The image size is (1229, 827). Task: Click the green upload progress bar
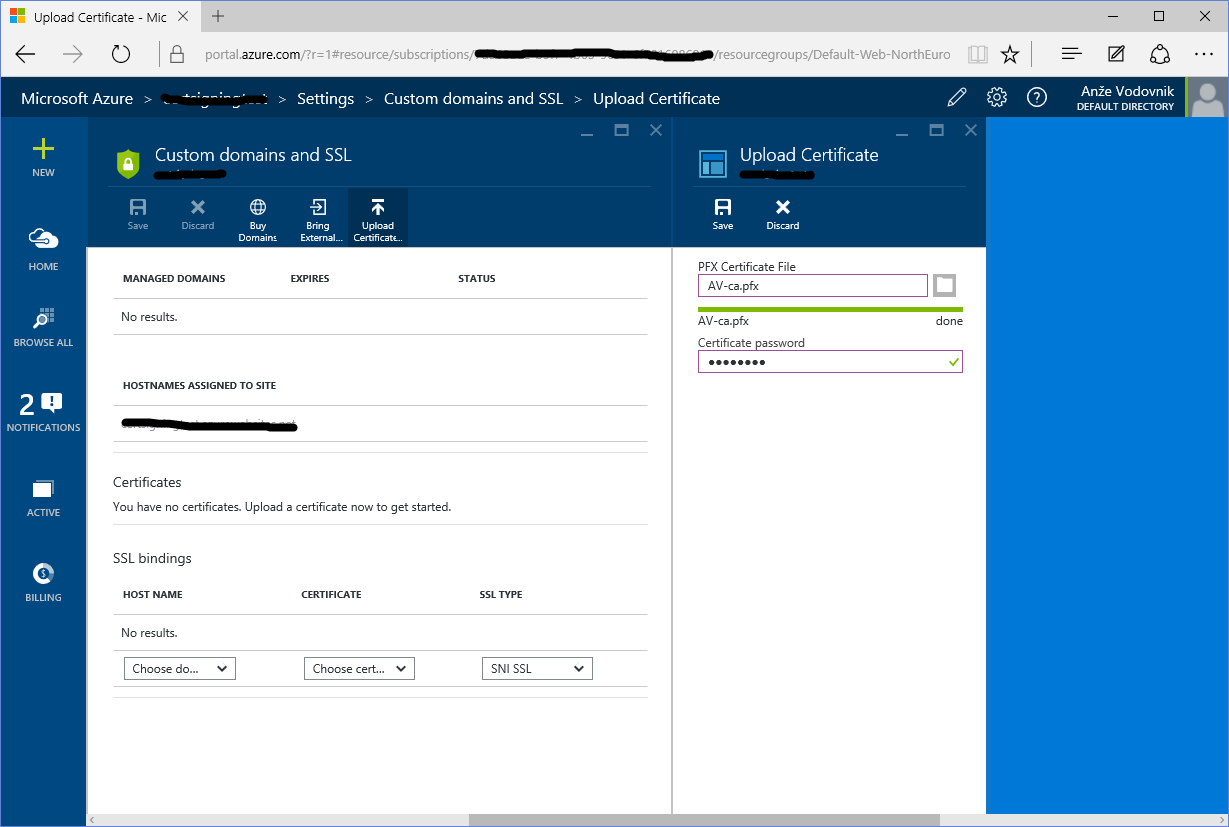[830, 309]
